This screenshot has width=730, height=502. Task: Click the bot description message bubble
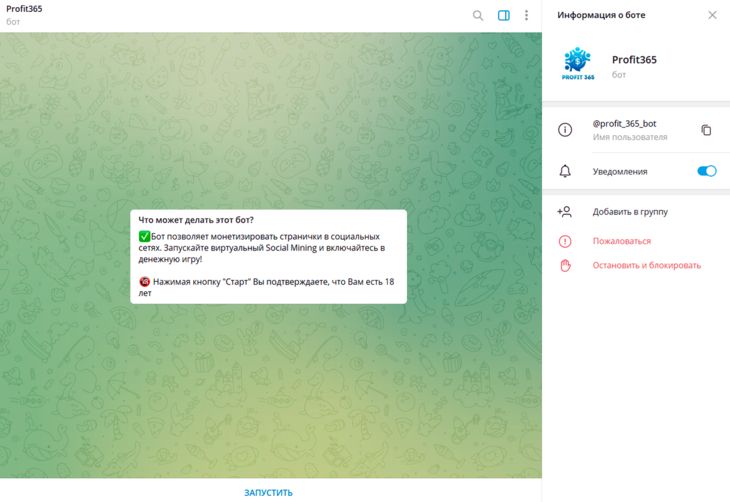pyautogui.click(x=268, y=256)
